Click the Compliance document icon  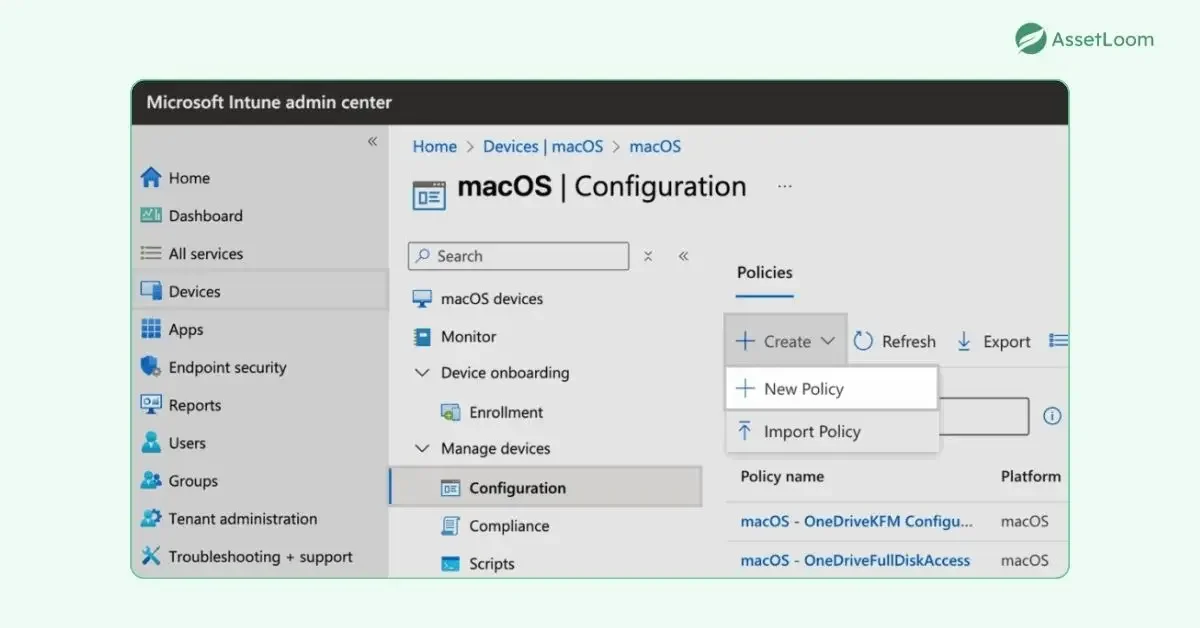tap(450, 526)
